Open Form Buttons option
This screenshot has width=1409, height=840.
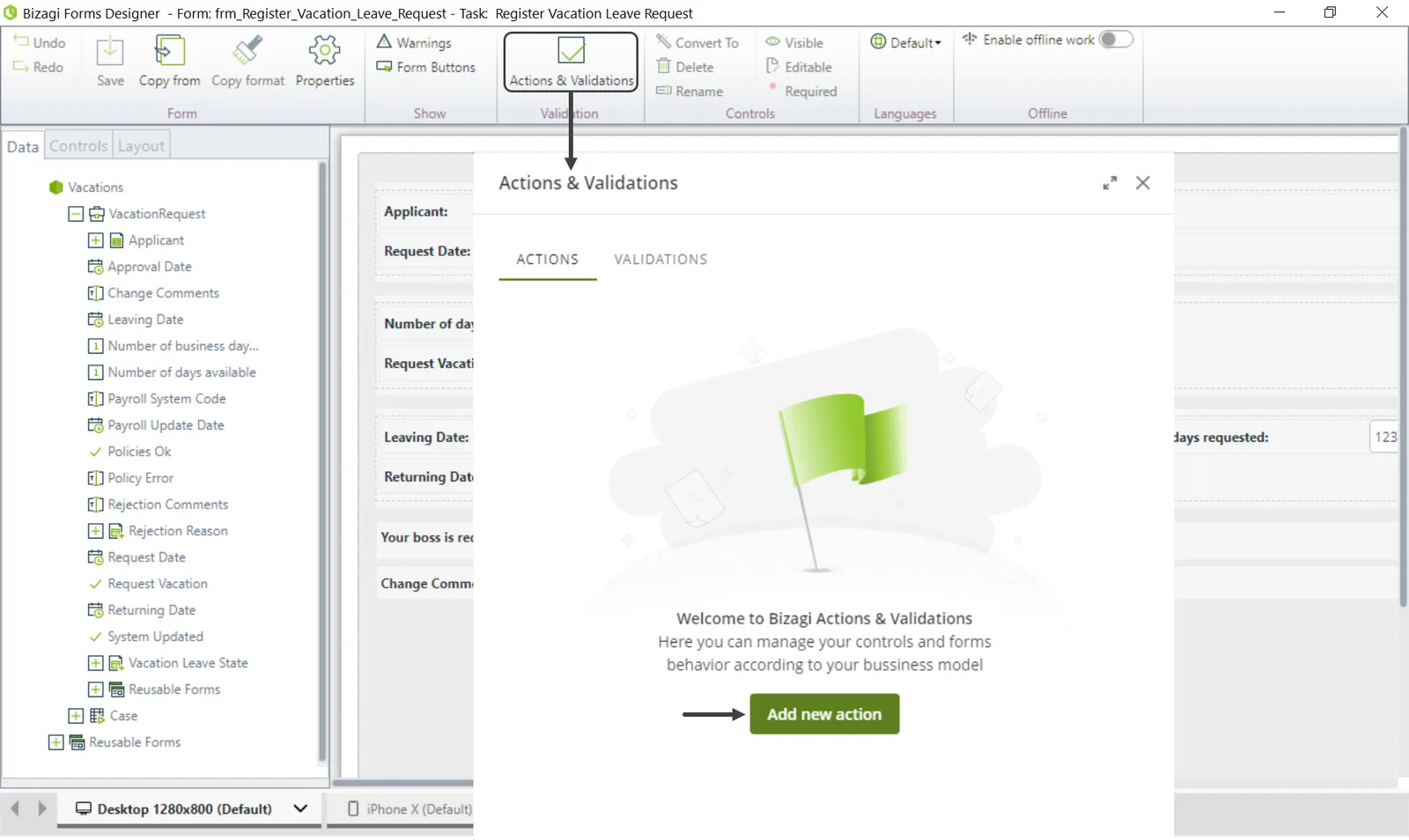pyautogui.click(x=425, y=67)
